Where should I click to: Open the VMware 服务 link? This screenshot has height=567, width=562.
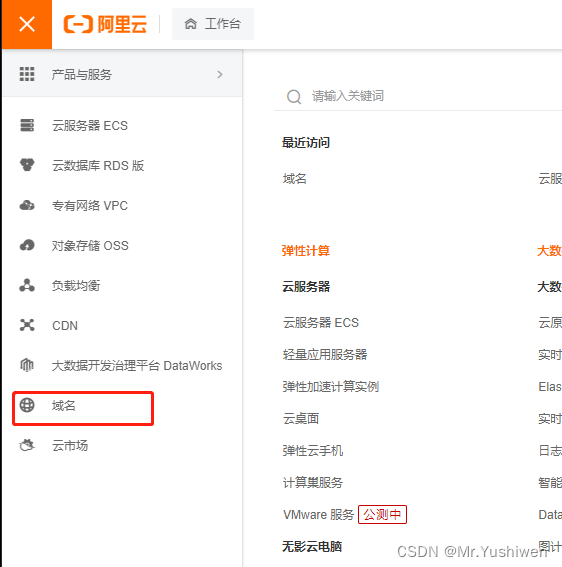click(x=318, y=514)
